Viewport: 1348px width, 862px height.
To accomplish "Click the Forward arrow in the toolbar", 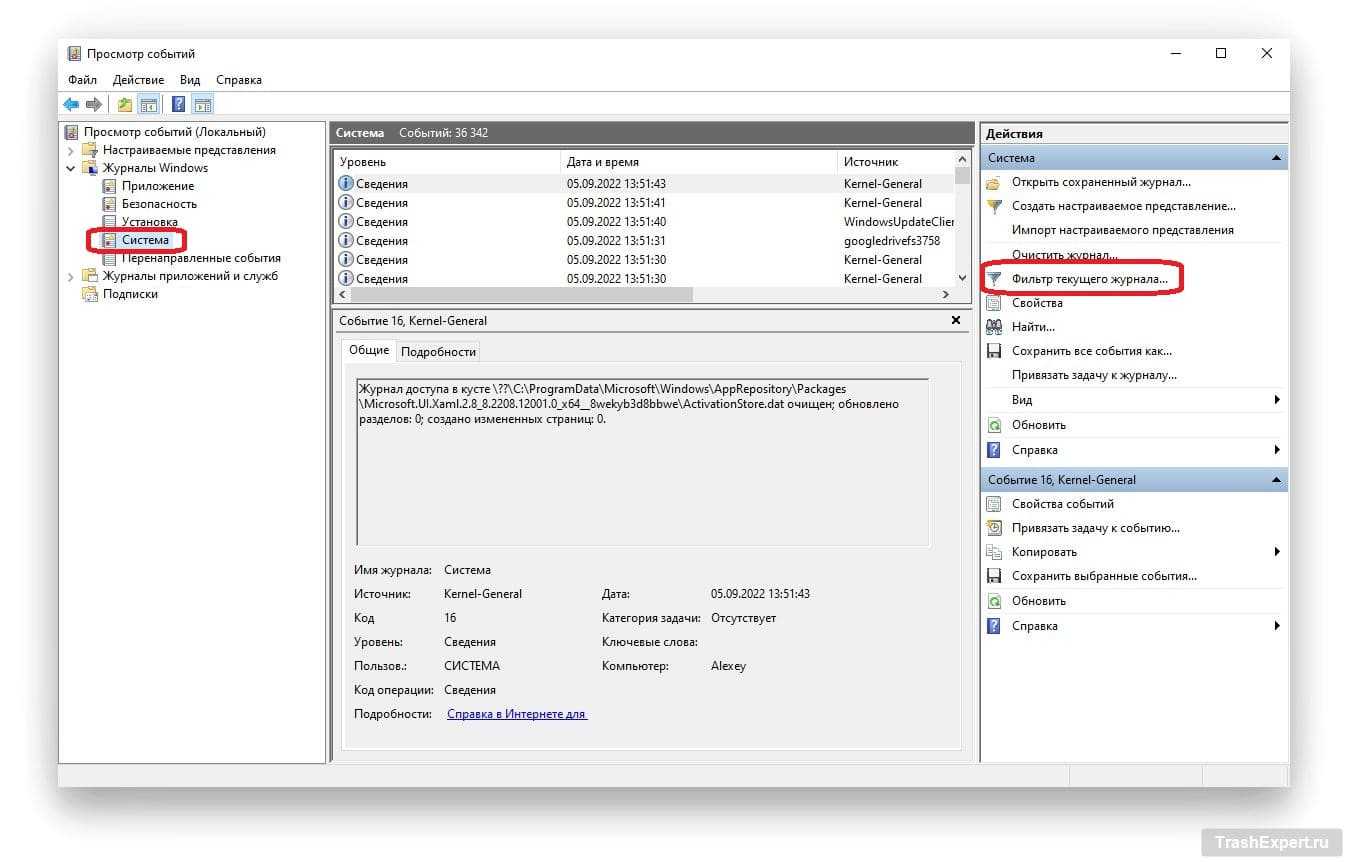I will [94, 104].
